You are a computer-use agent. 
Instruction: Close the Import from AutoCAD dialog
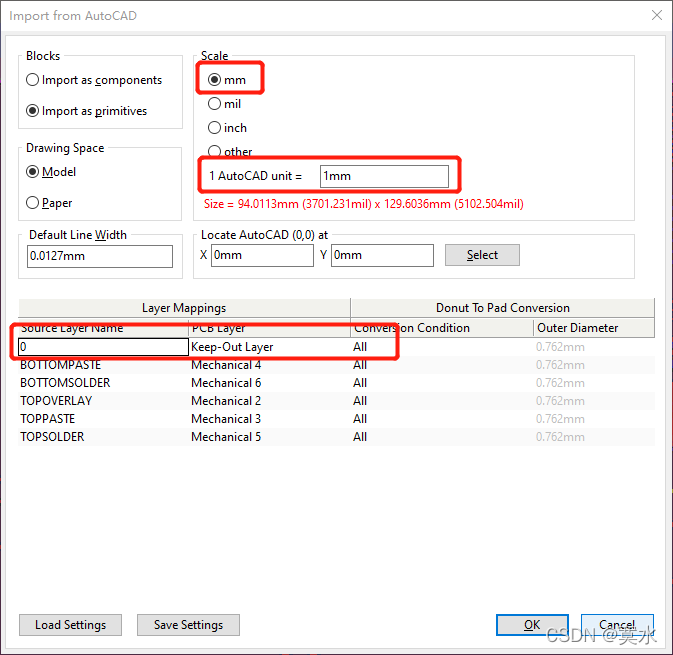(x=657, y=15)
